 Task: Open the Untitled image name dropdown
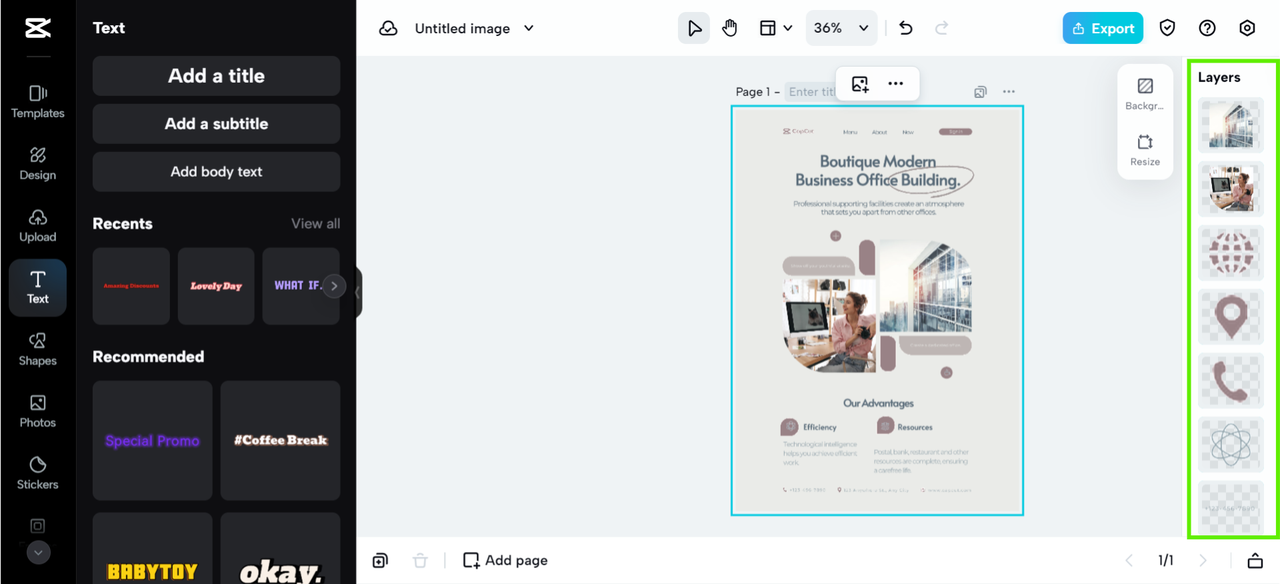(474, 28)
